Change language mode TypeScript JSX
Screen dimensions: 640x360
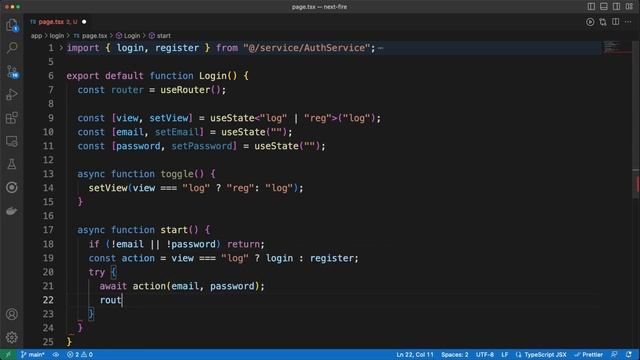541,354
